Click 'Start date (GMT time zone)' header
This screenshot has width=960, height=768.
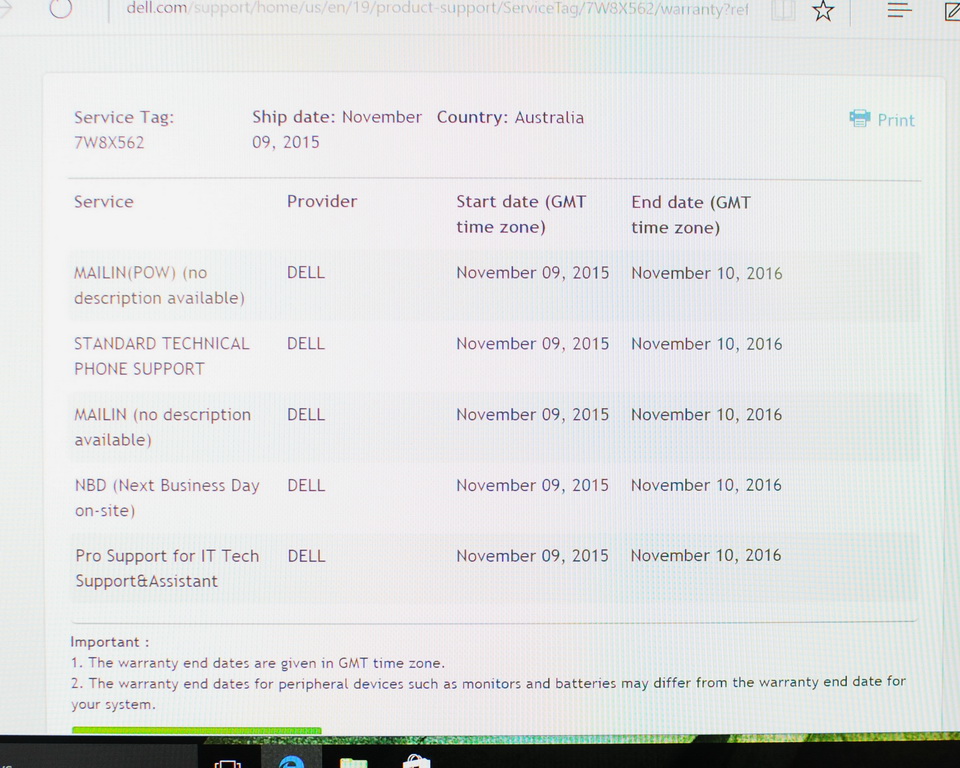point(521,214)
